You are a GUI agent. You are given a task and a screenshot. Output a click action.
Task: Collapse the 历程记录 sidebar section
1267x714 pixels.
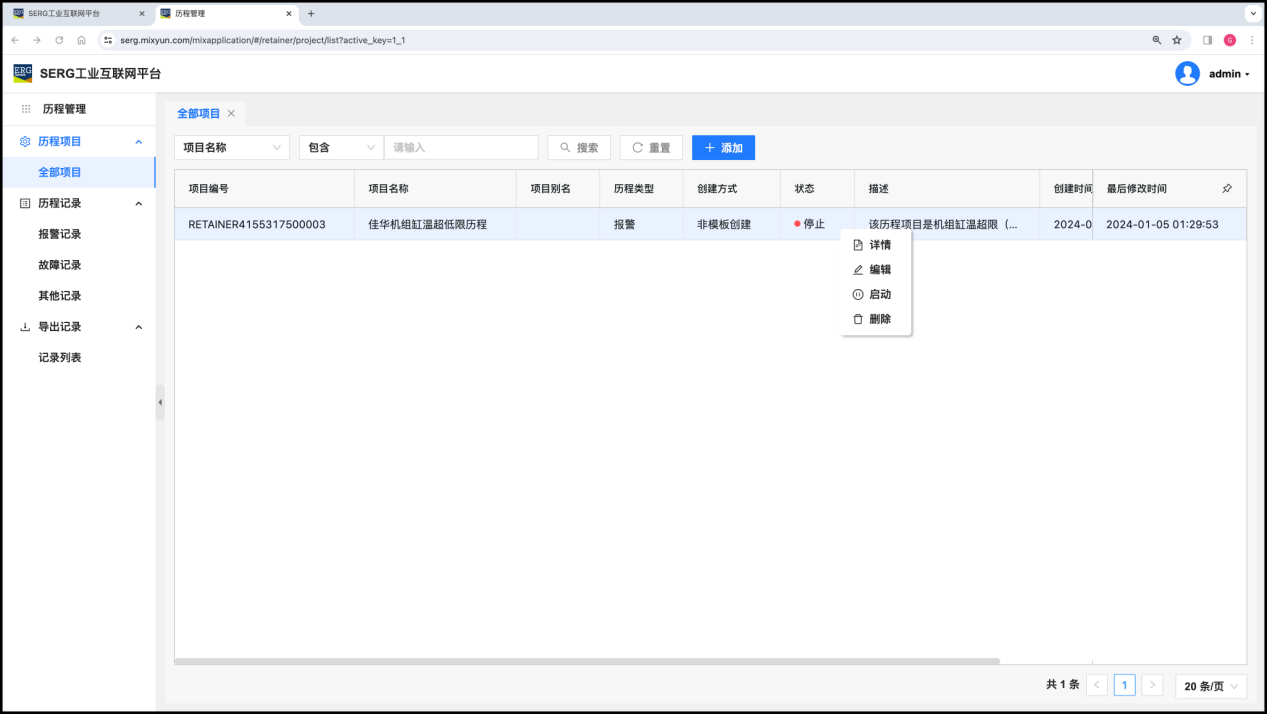(x=138, y=203)
